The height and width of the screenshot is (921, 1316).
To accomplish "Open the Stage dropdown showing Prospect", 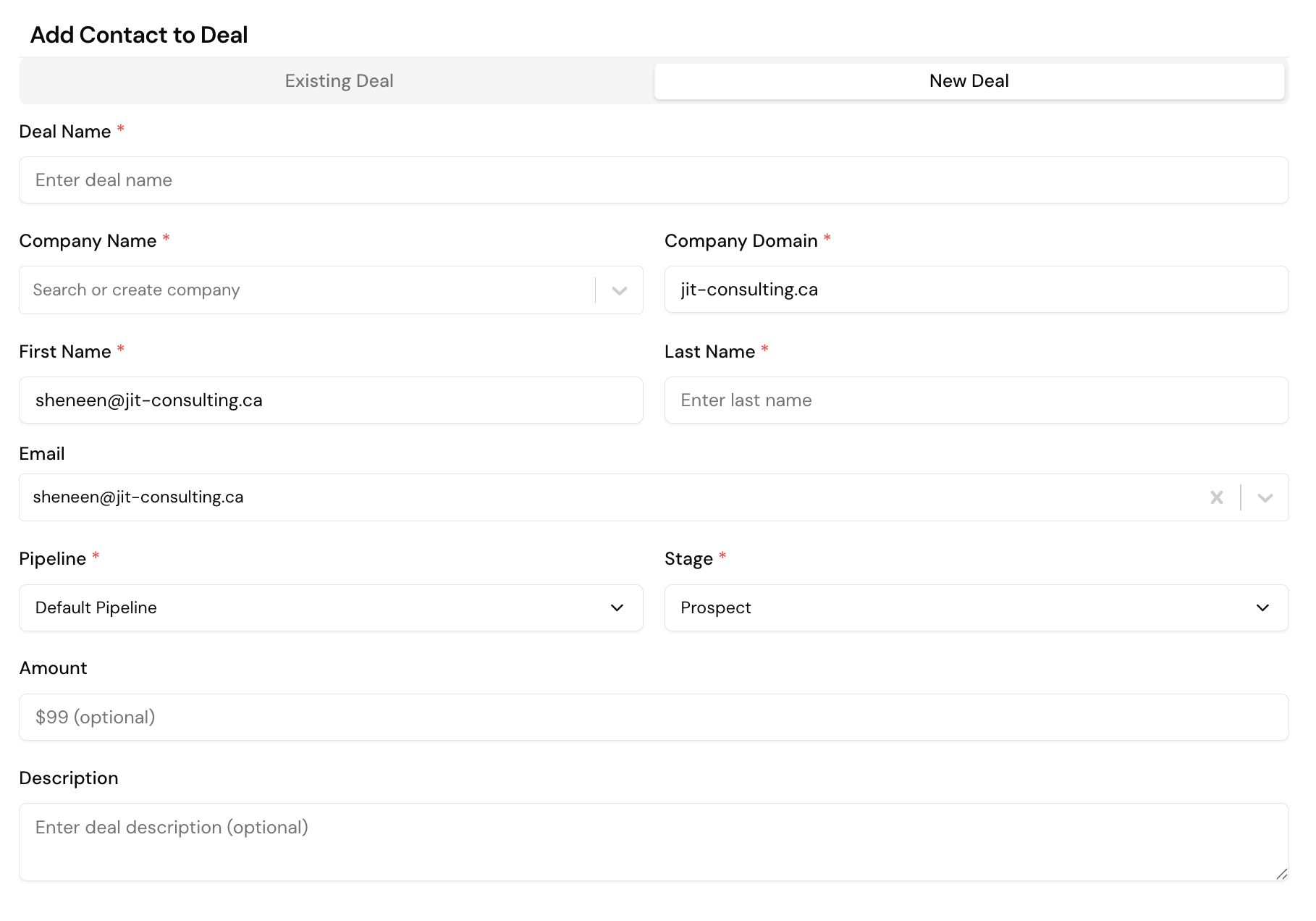I will [x=976, y=608].
